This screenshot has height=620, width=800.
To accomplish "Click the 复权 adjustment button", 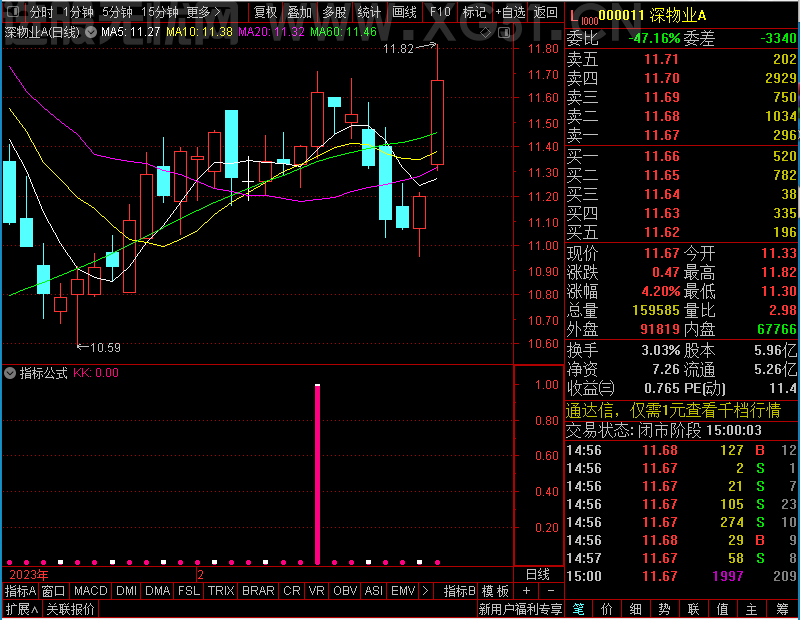I will click(265, 12).
